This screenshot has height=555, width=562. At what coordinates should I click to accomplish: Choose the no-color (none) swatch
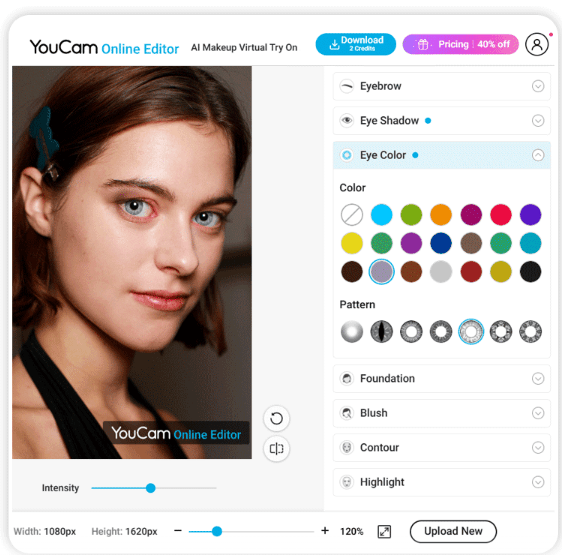click(352, 215)
